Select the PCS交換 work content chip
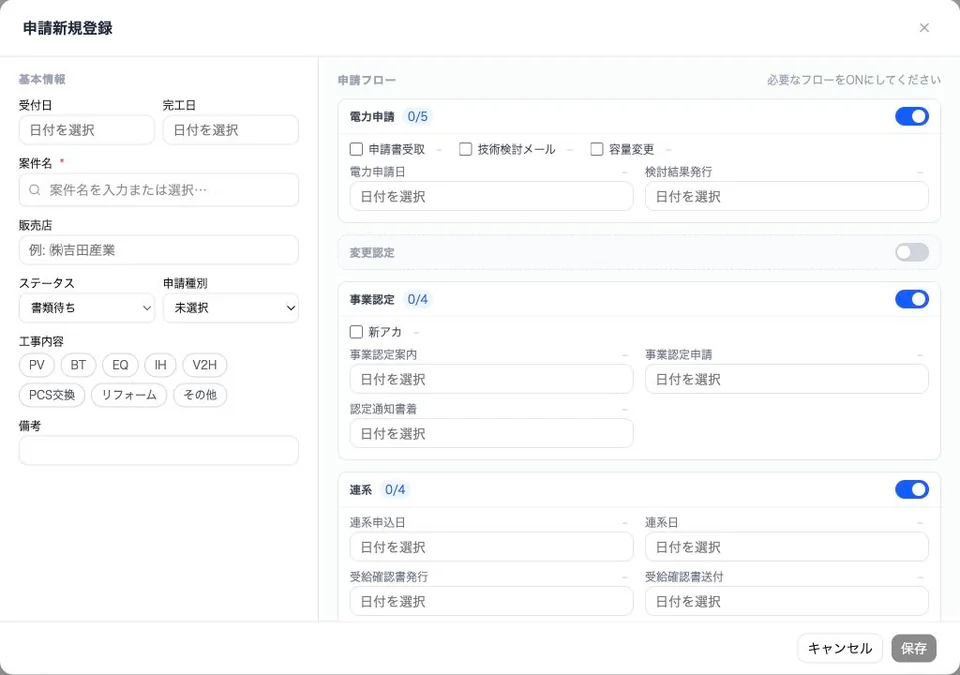This screenshot has height=675, width=960. pyautogui.click(x=52, y=395)
